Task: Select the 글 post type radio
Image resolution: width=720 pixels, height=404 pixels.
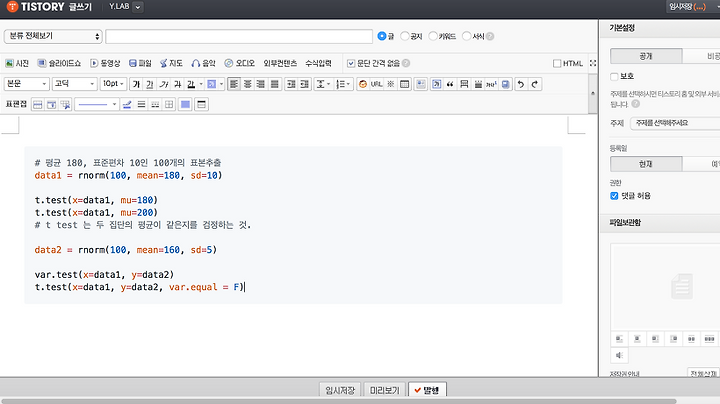Action: [382, 36]
